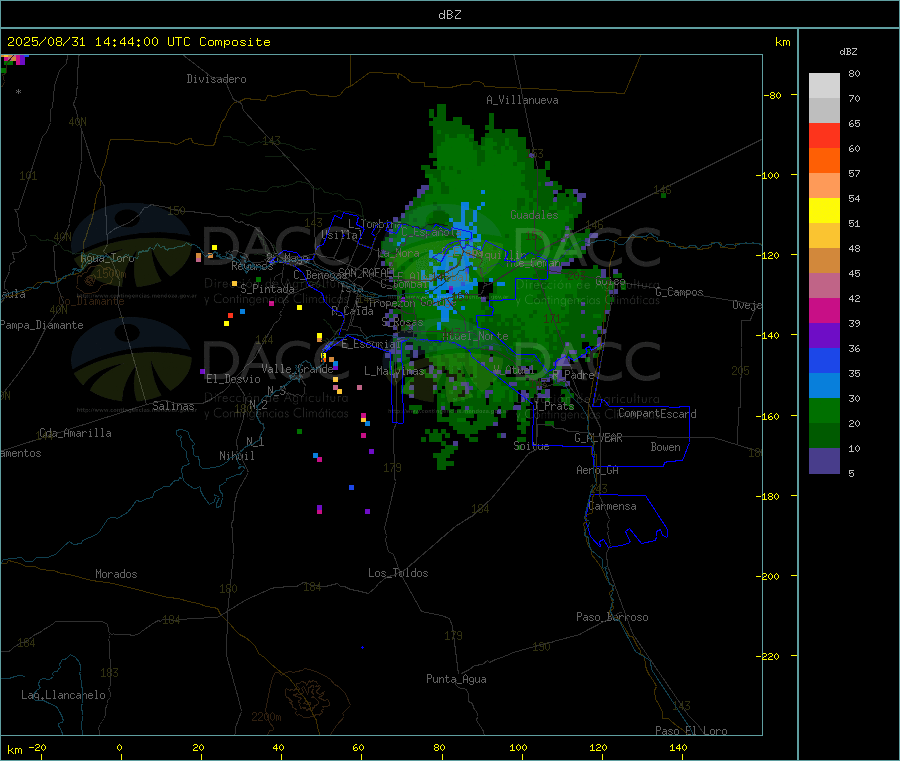Click the 'El_Desvio' map label
Image resolution: width=900 pixels, height=761 pixels.
233,379
